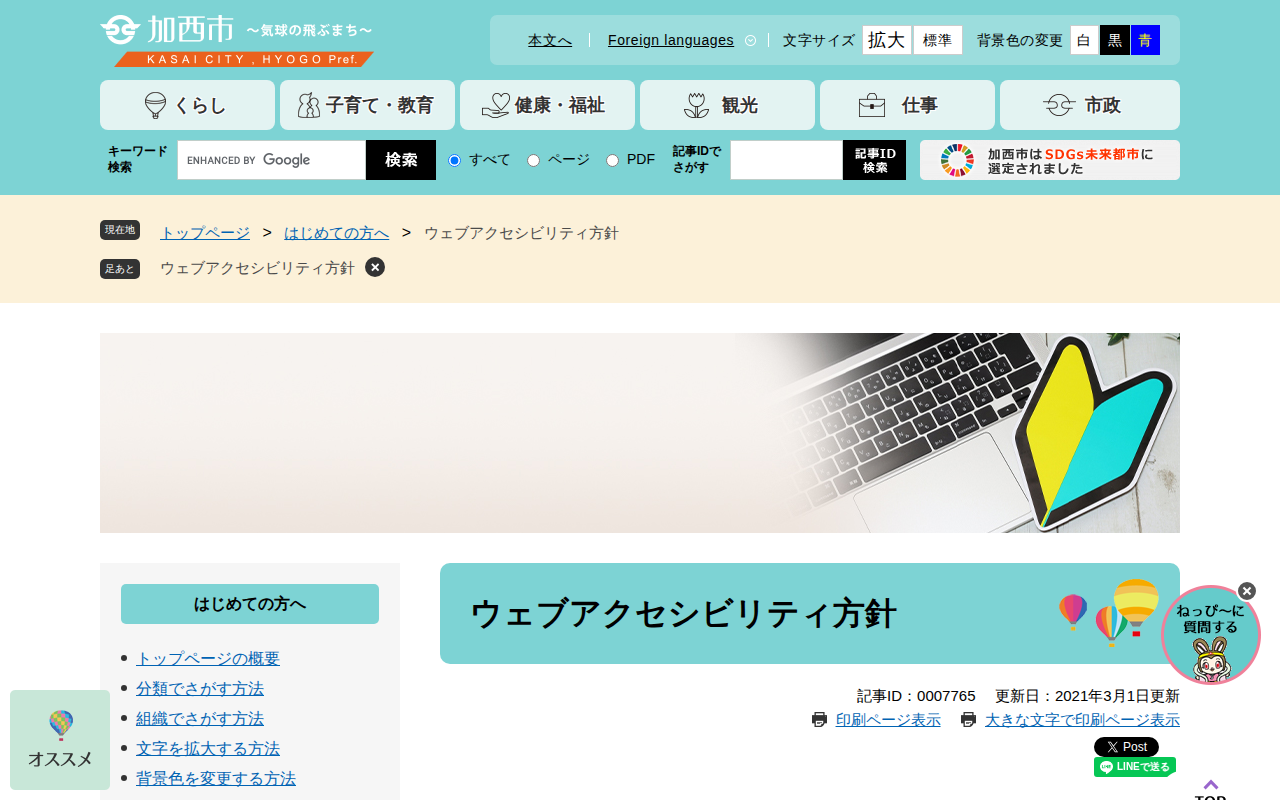Go to はじめての方へ breadcrumb link

pos(337,233)
